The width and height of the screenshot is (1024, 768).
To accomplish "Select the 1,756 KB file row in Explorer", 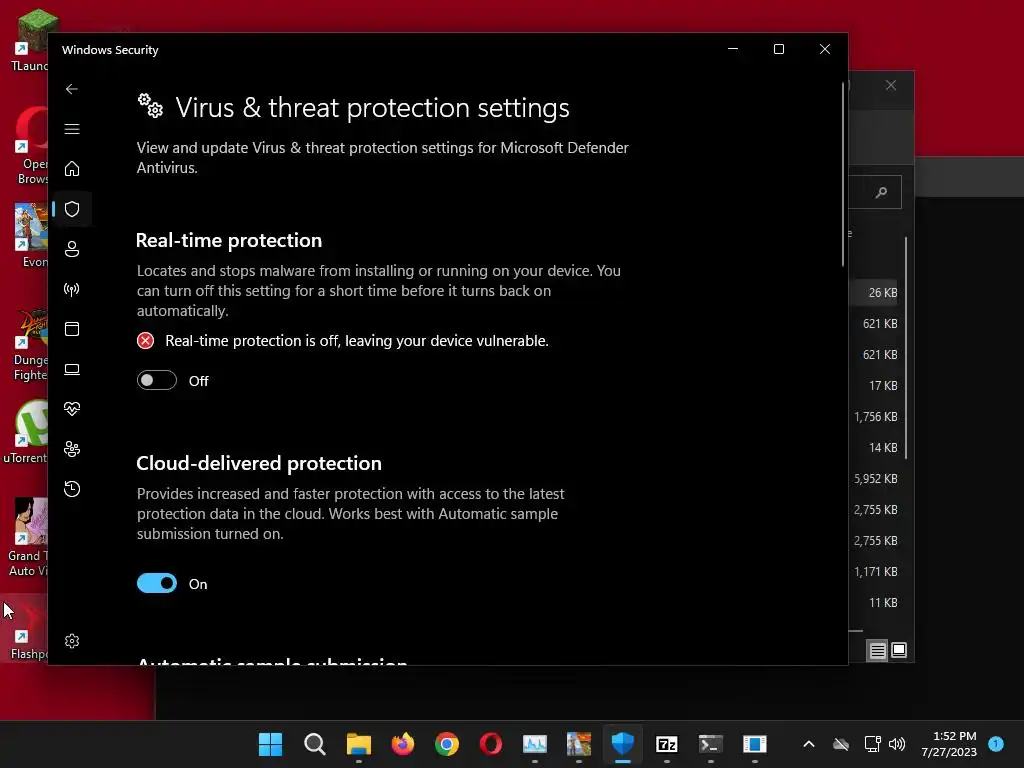I will coord(876,417).
